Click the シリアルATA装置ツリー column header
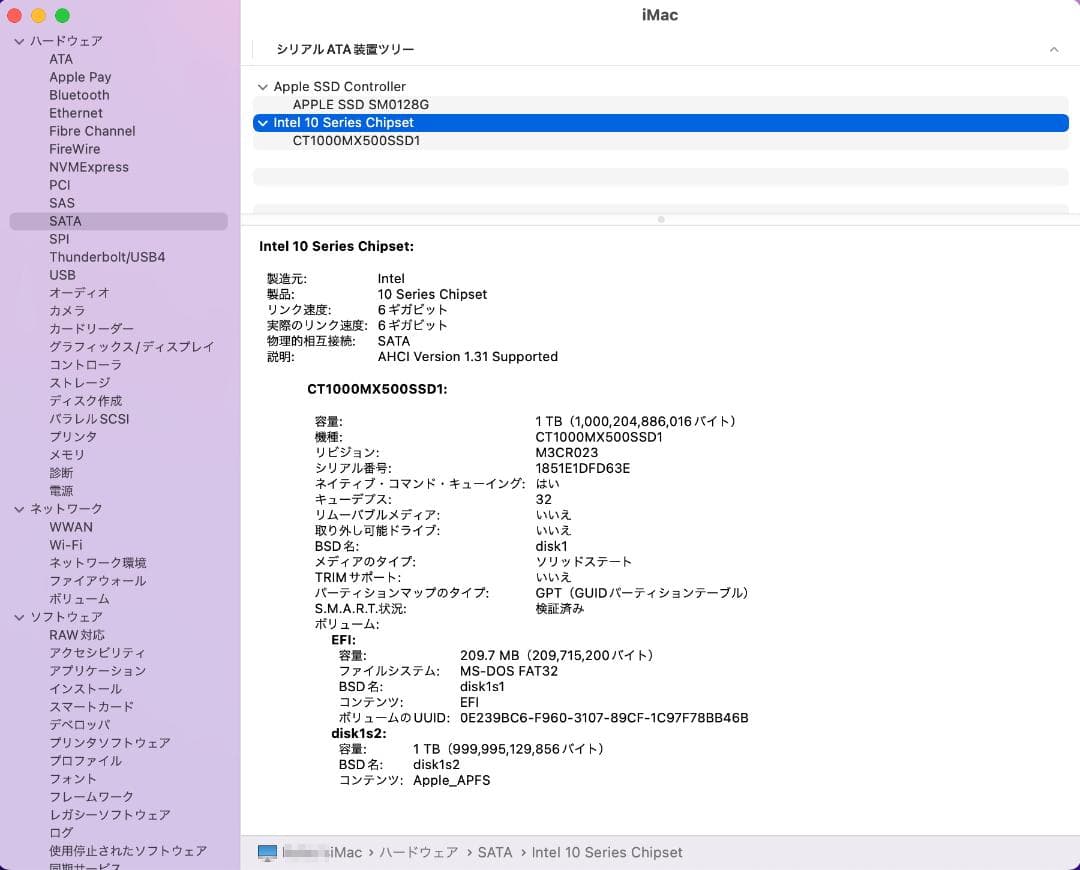This screenshot has width=1080, height=870. (345, 49)
